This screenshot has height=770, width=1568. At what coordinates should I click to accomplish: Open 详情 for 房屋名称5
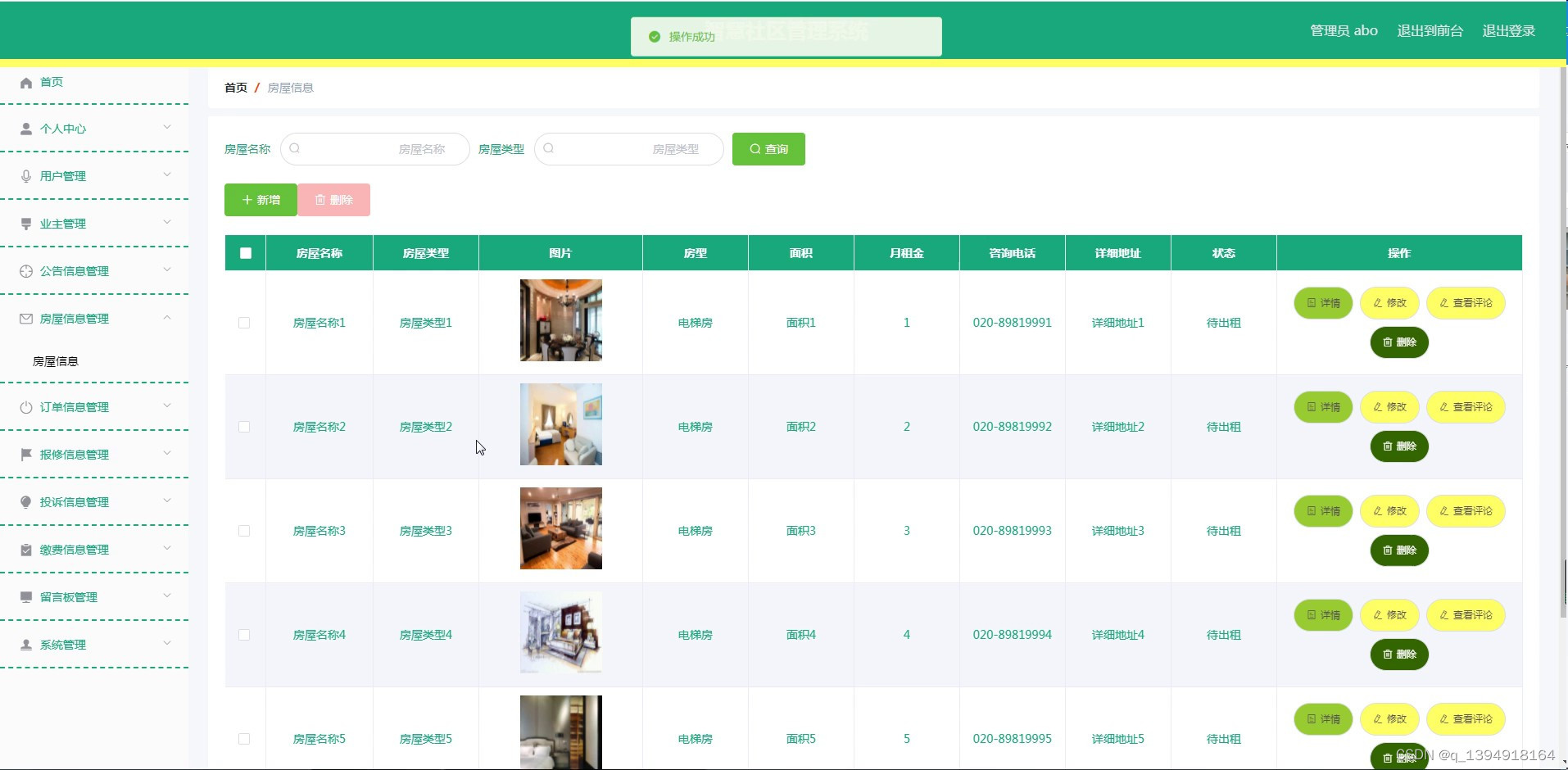point(1323,719)
